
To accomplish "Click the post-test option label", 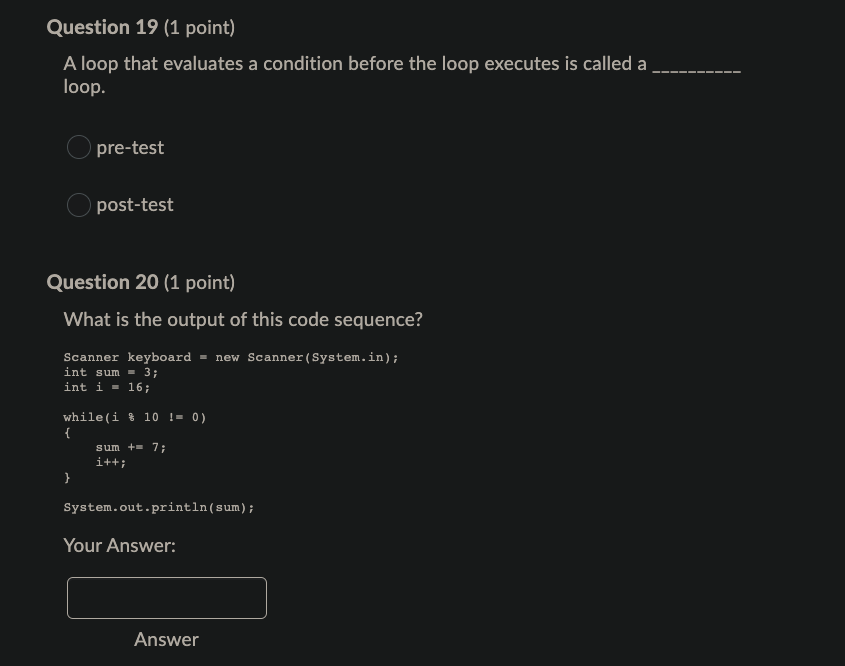I will click(134, 204).
